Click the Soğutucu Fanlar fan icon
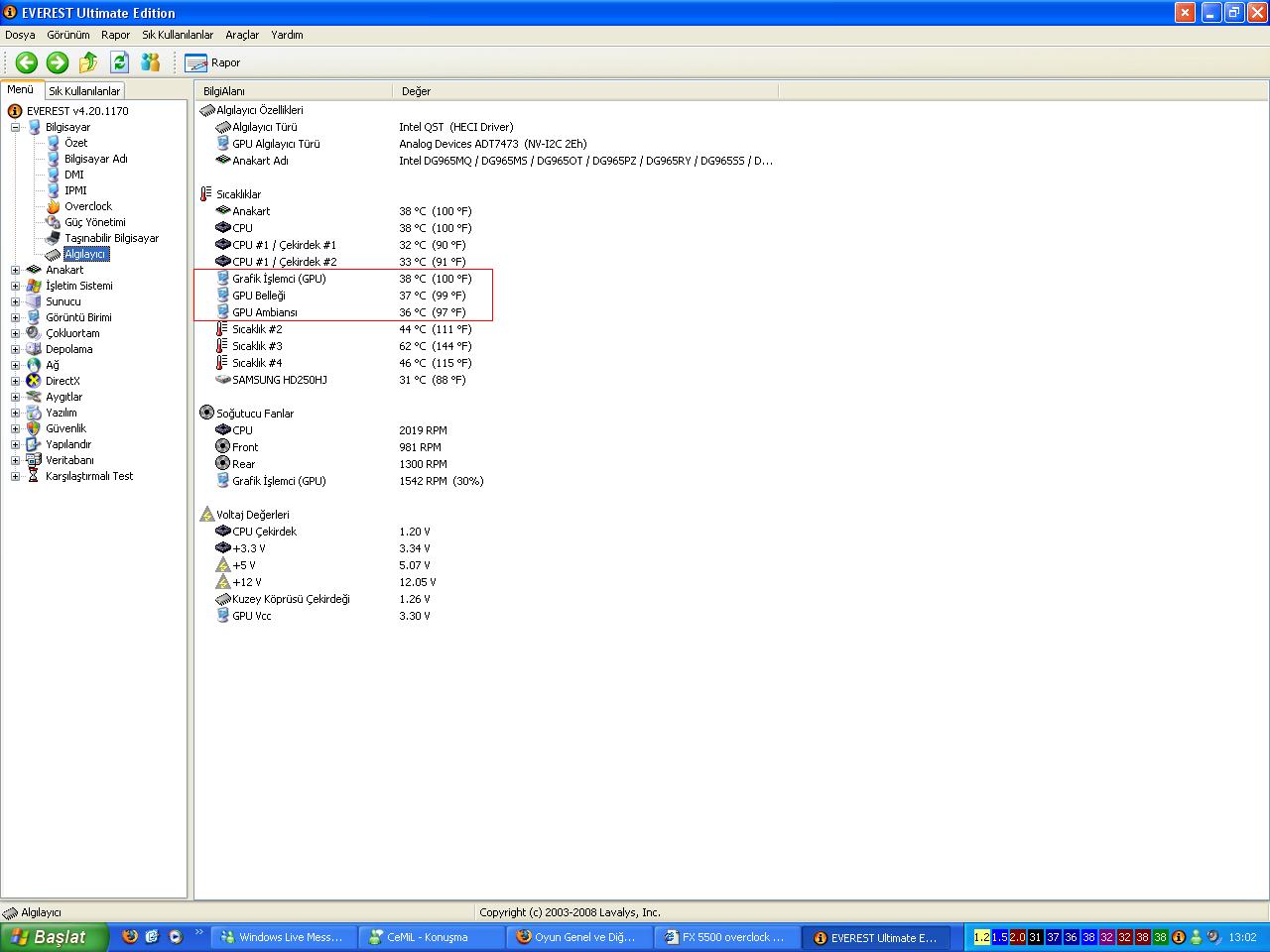The image size is (1270, 952). 206,413
